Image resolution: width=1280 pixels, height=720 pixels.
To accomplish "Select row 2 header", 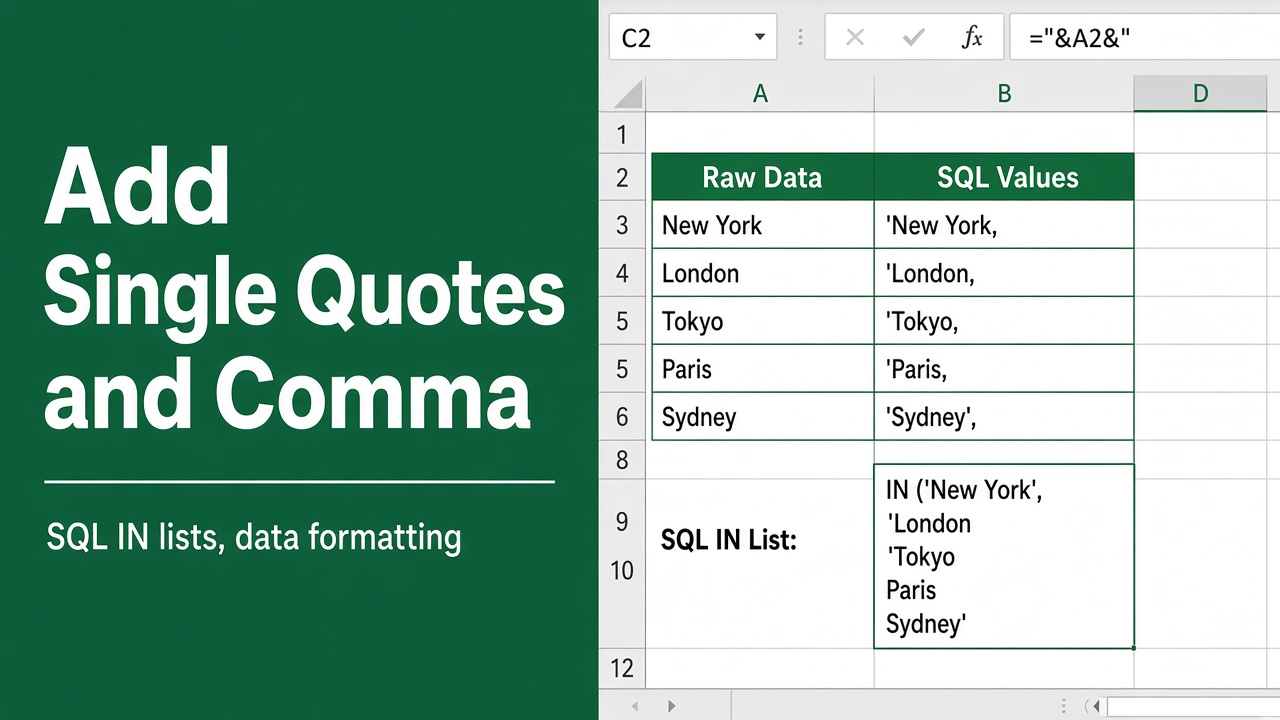I will 622,178.
